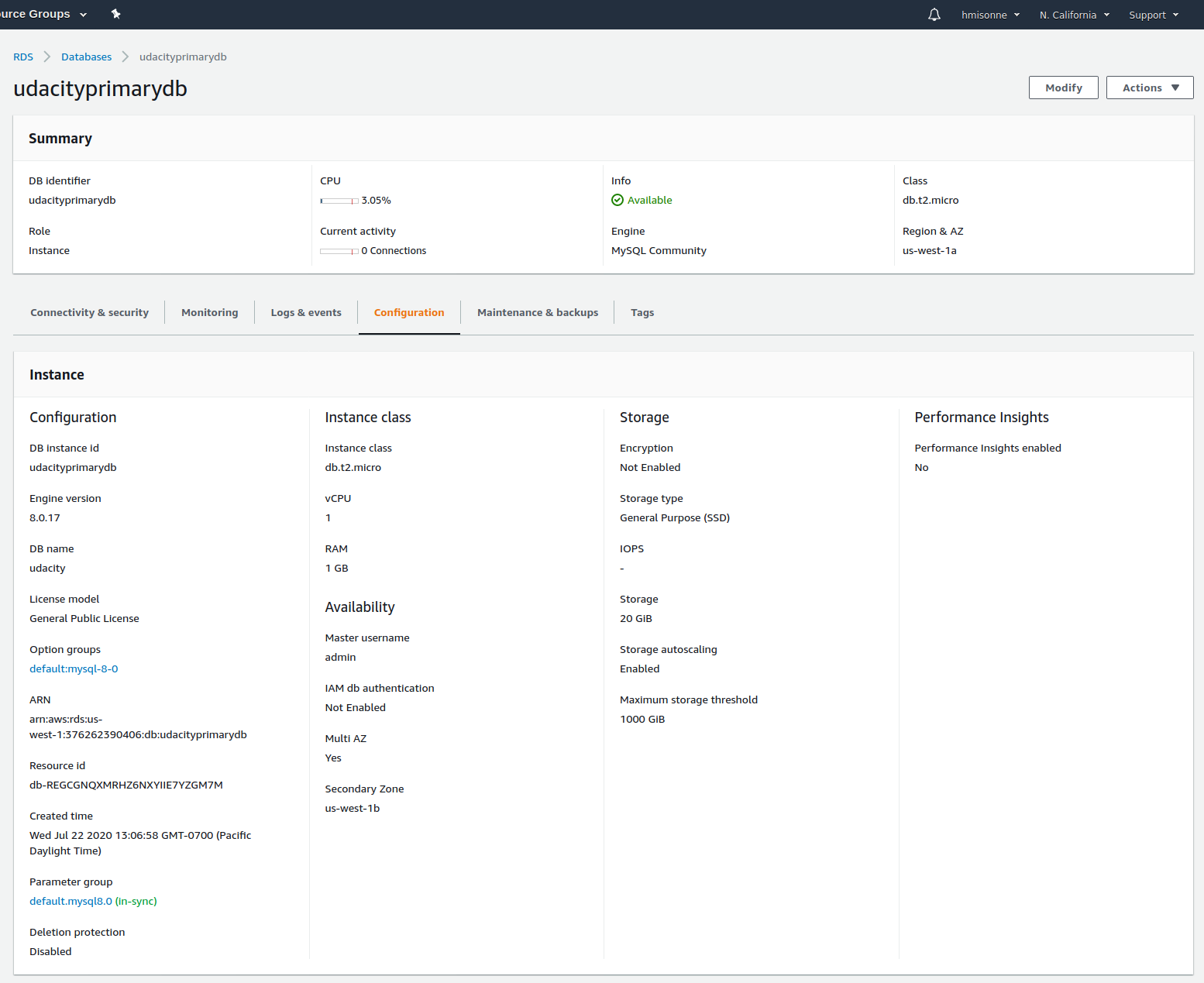Image resolution: width=1204 pixels, height=983 pixels.
Task: Click the Storage type value General Purpose (SSD)
Action: tap(675, 517)
